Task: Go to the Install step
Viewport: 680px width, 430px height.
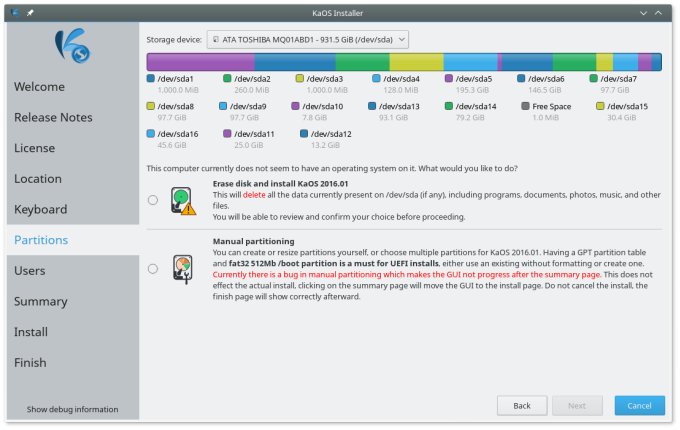Action: click(31, 332)
